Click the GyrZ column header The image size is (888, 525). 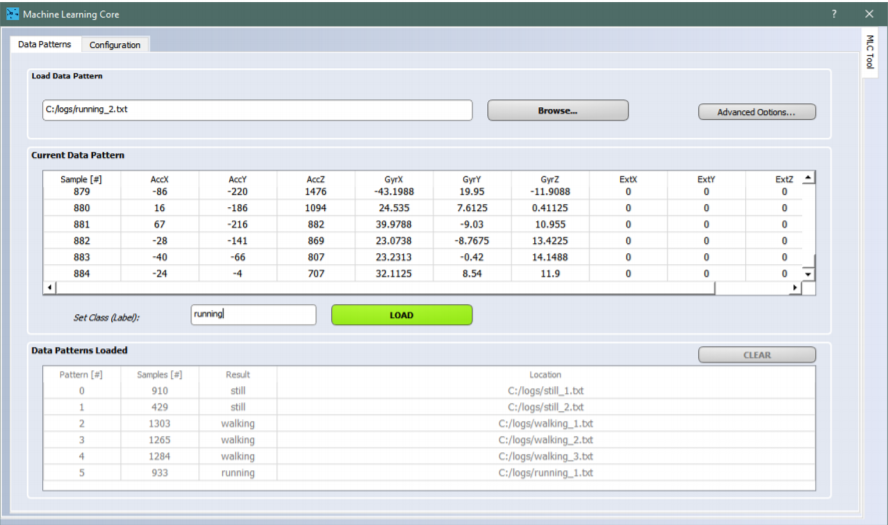(550, 179)
